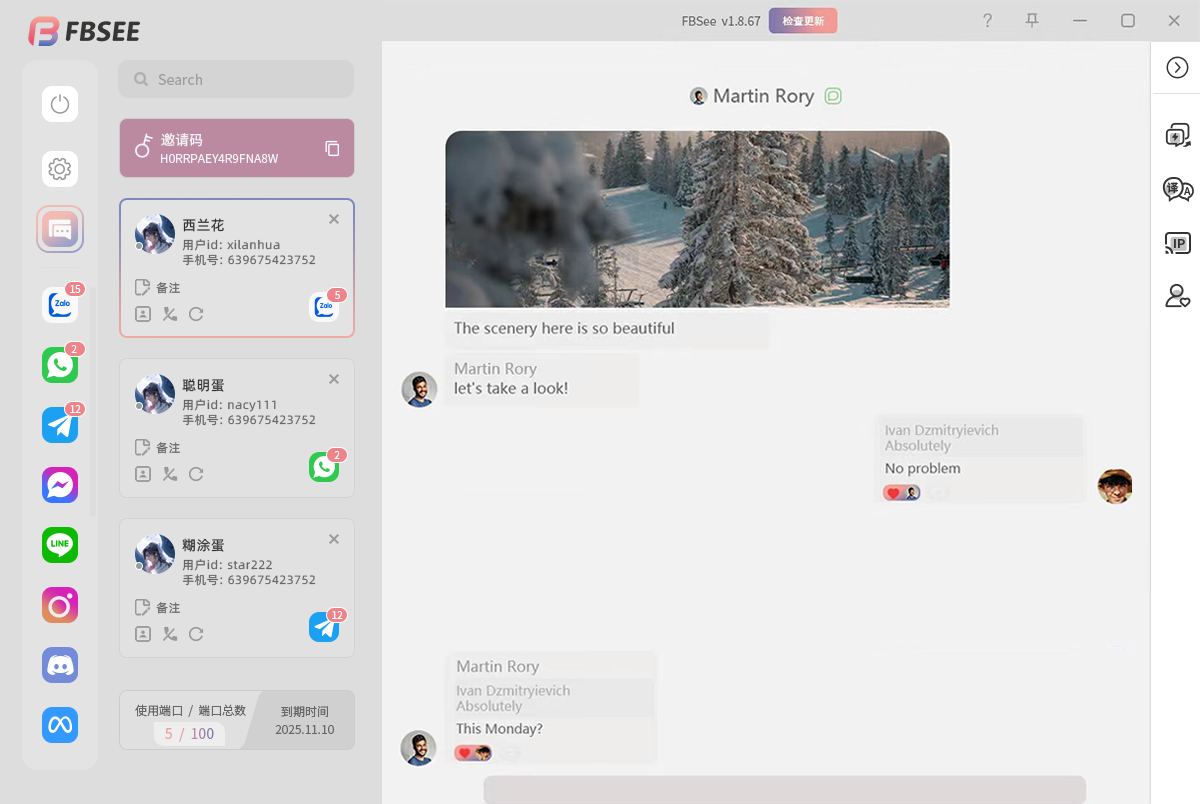Open the translation tool icon
This screenshot has height=804, width=1200.
(x=1177, y=189)
